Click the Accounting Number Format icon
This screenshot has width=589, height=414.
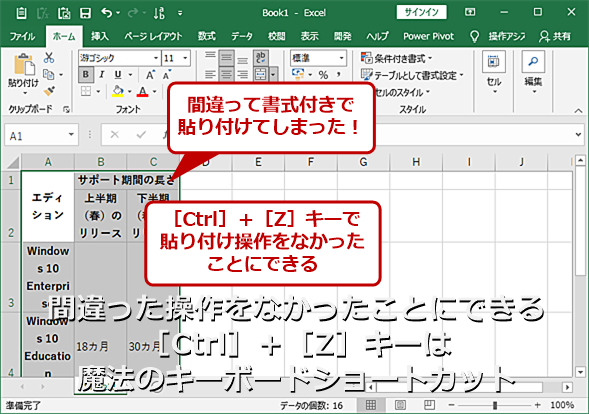pyautogui.click(x=298, y=74)
